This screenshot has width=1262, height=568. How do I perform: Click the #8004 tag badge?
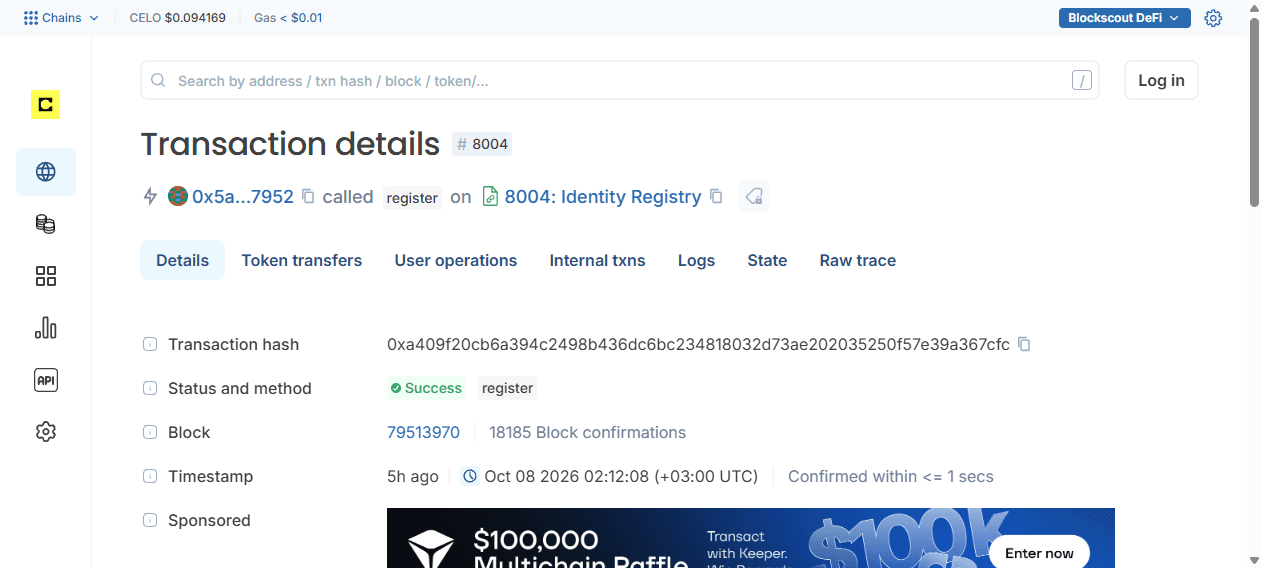click(482, 144)
